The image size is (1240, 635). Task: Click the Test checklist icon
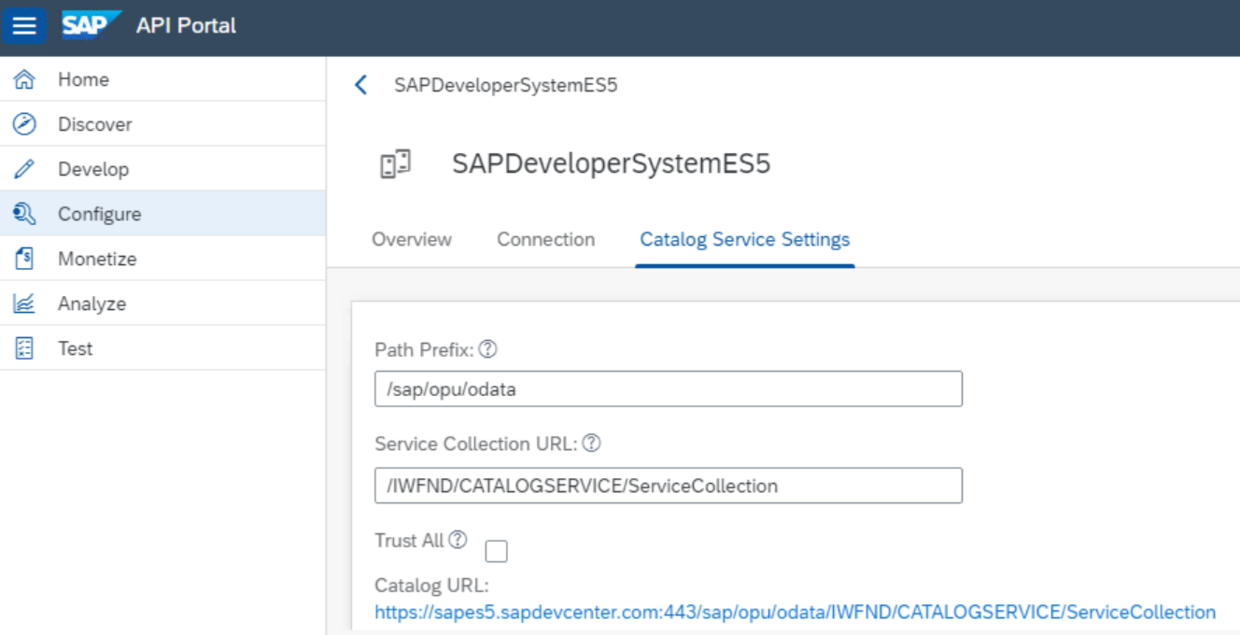[x=25, y=349]
